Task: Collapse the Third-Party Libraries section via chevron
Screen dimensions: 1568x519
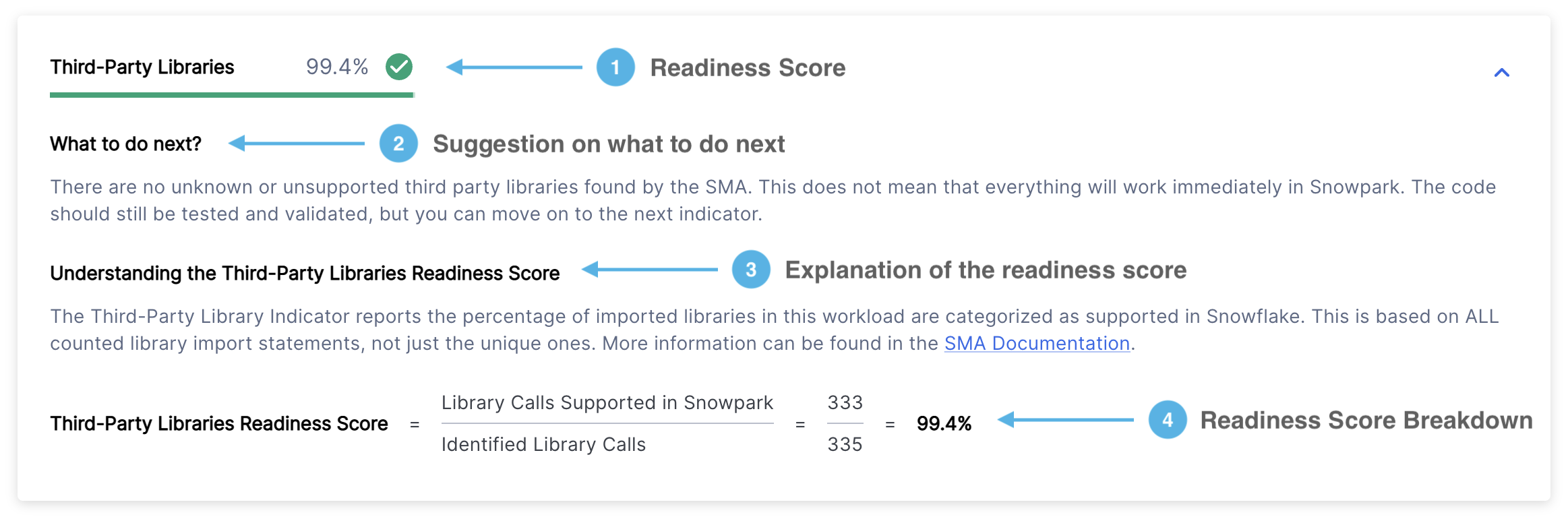Action: [x=1501, y=73]
